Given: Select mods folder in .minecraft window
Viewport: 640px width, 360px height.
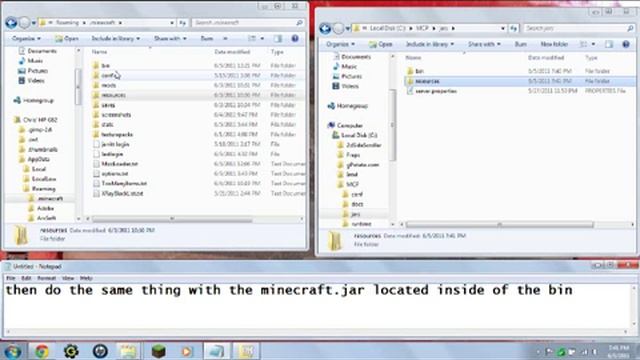Looking at the screenshot, I should tap(109, 85).
